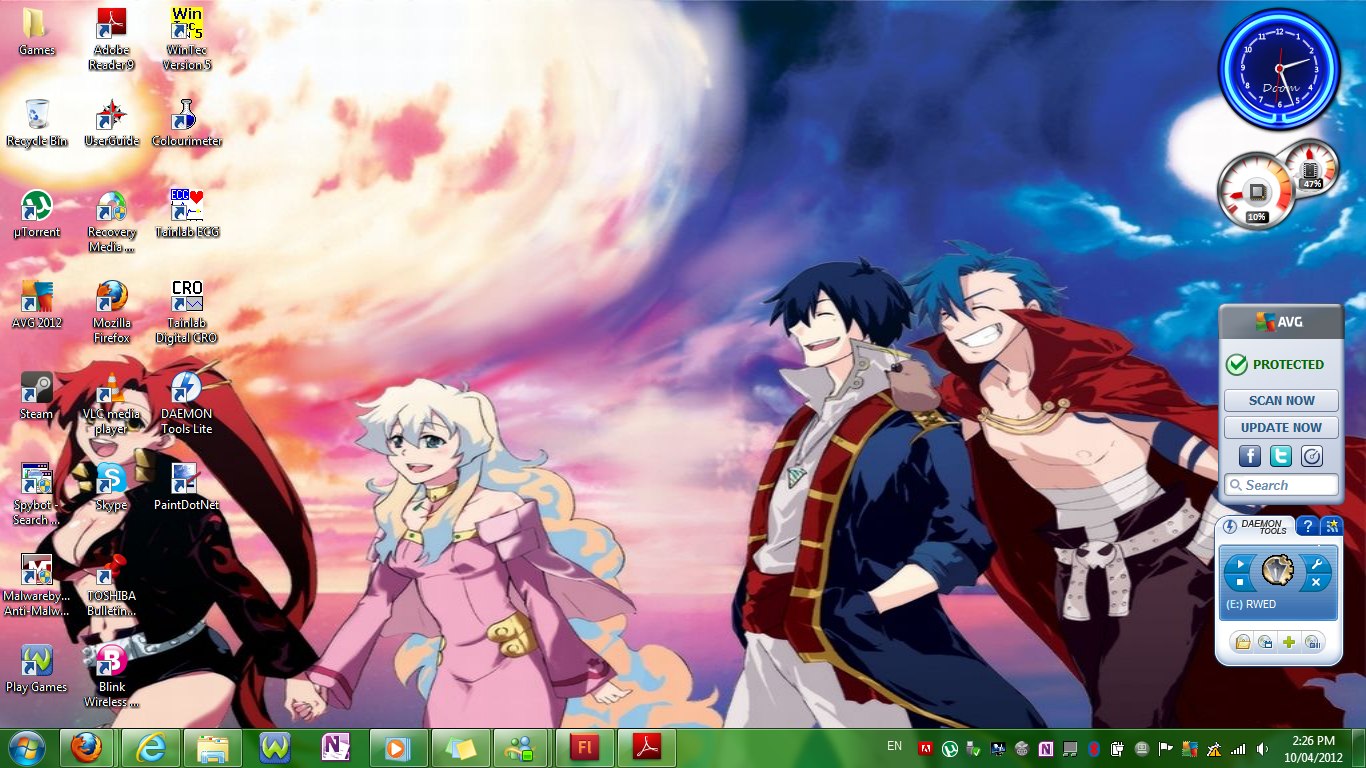Open Tainlab Digital CRO shortcut
1366x768 pixels.
pos(187,312)
